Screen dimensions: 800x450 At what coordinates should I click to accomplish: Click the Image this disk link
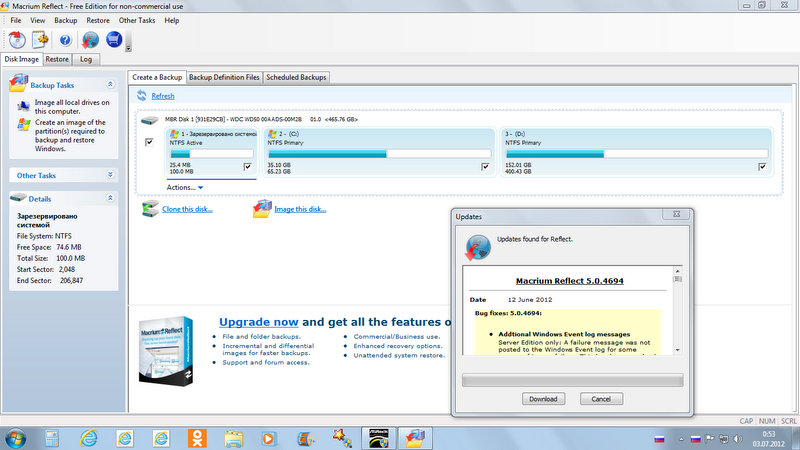tap(300, 209)
